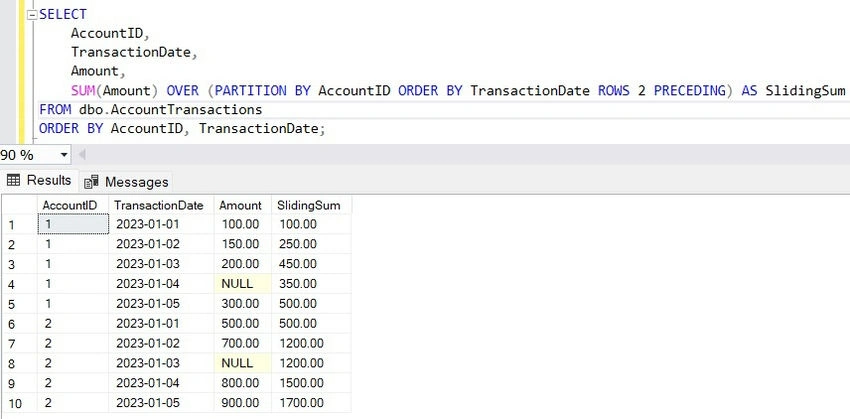
Task: Click SlidingSum value 250.00
Action: tap(298, 244)
